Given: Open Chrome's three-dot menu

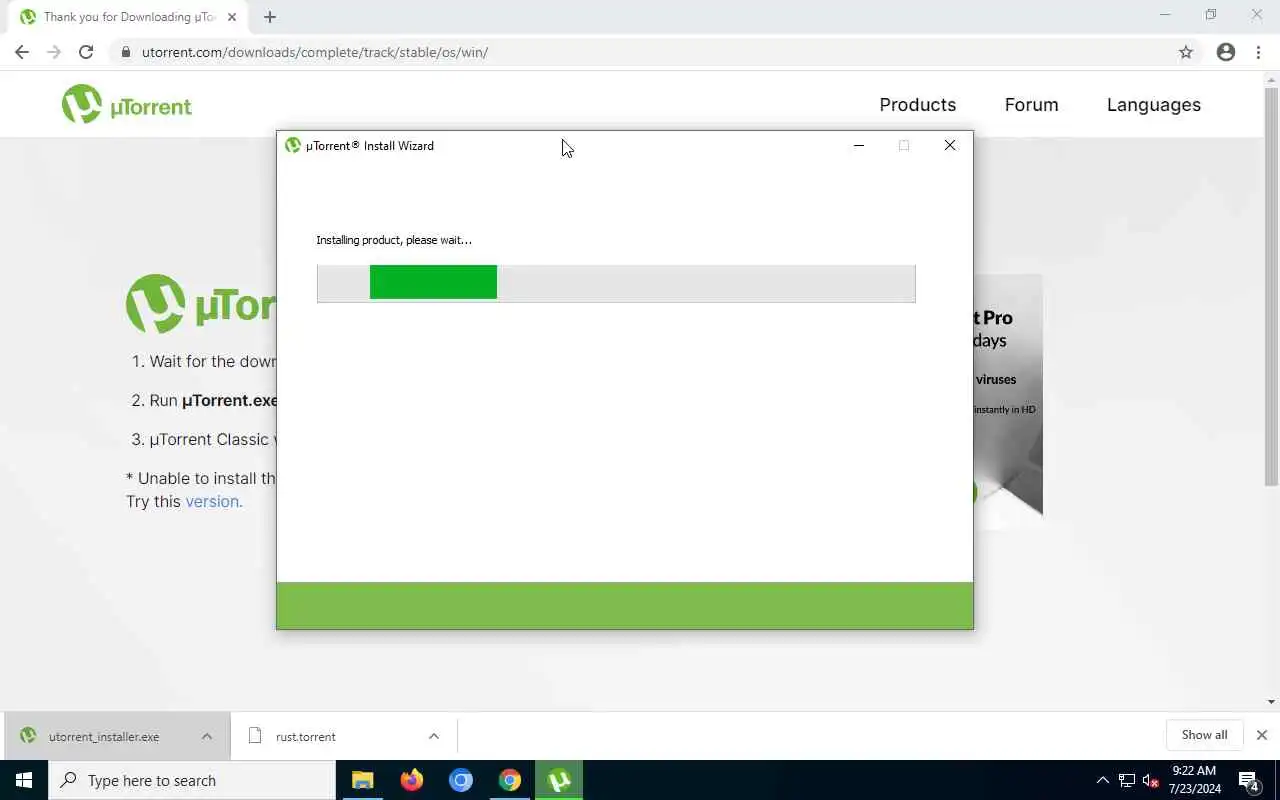Looking at the screenshot, I should 1258,52.
